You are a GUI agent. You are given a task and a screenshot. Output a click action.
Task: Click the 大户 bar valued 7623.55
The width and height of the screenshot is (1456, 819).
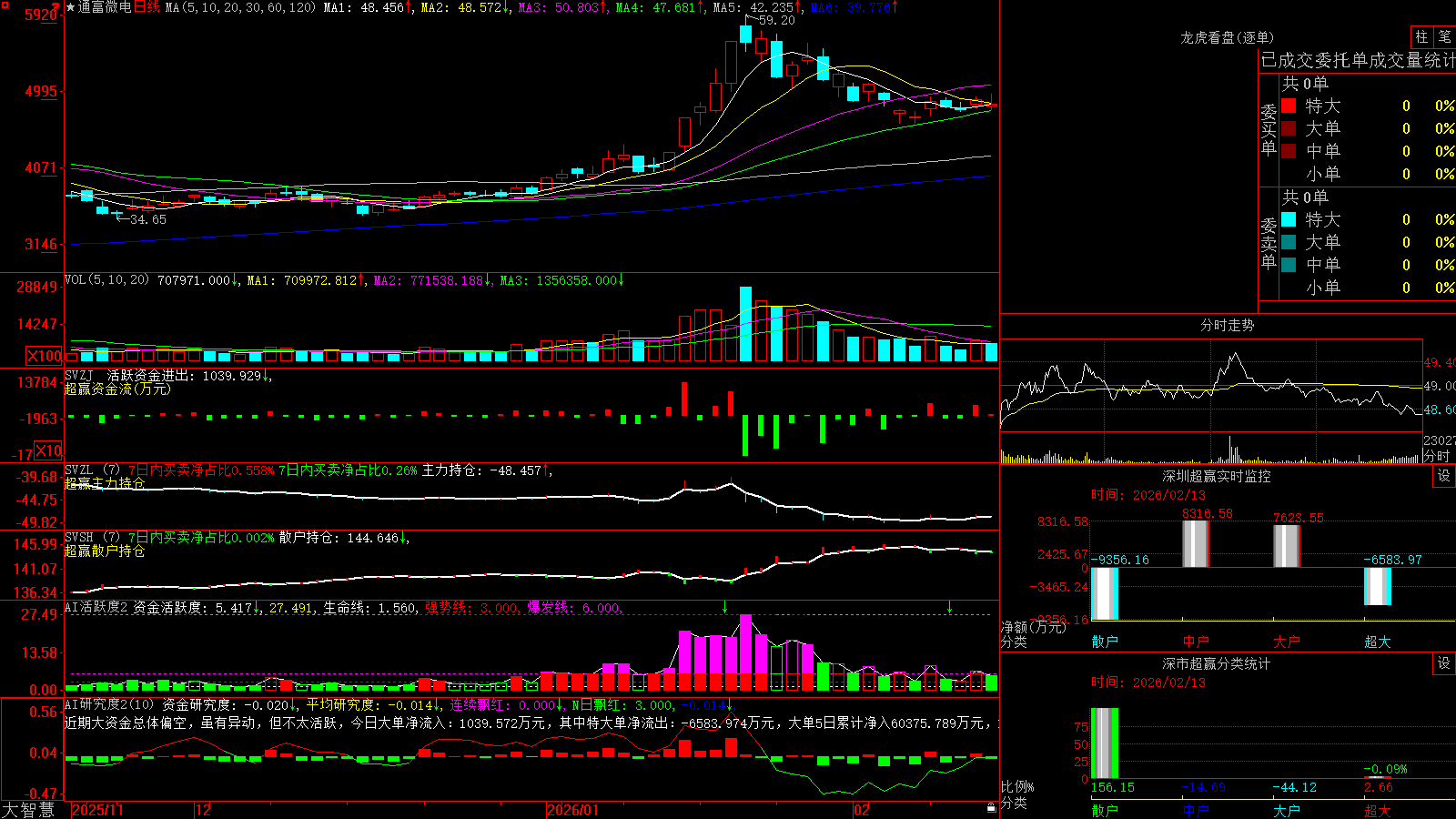click(1287, 546)
